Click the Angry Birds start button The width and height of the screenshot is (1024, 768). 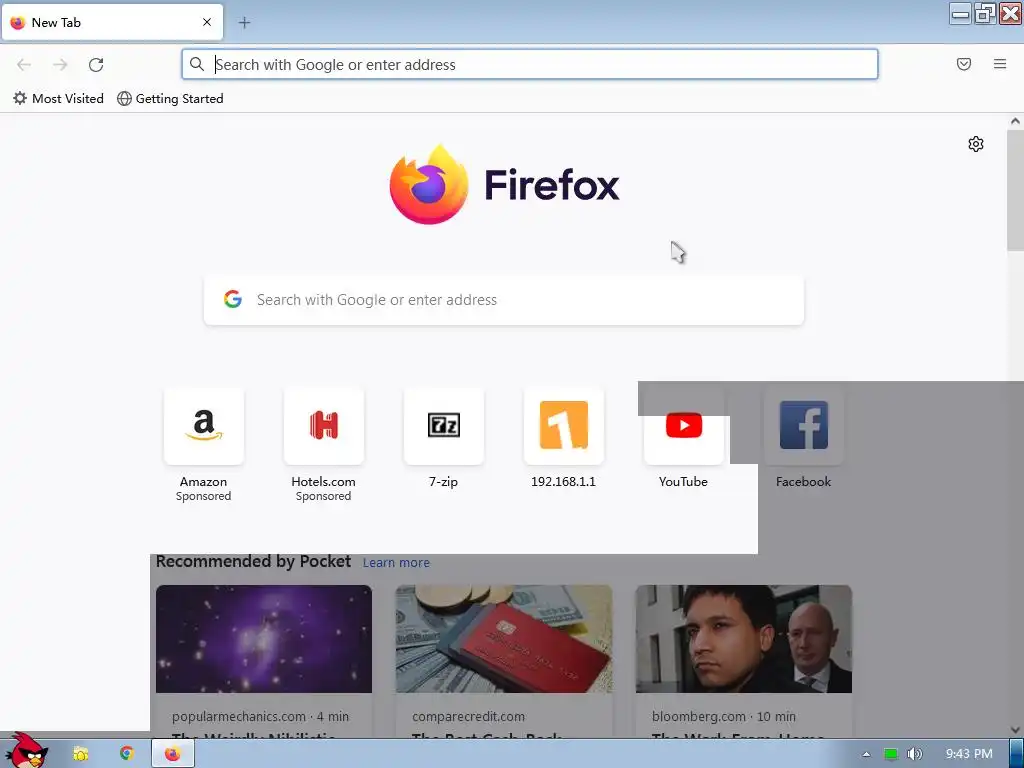25,751
